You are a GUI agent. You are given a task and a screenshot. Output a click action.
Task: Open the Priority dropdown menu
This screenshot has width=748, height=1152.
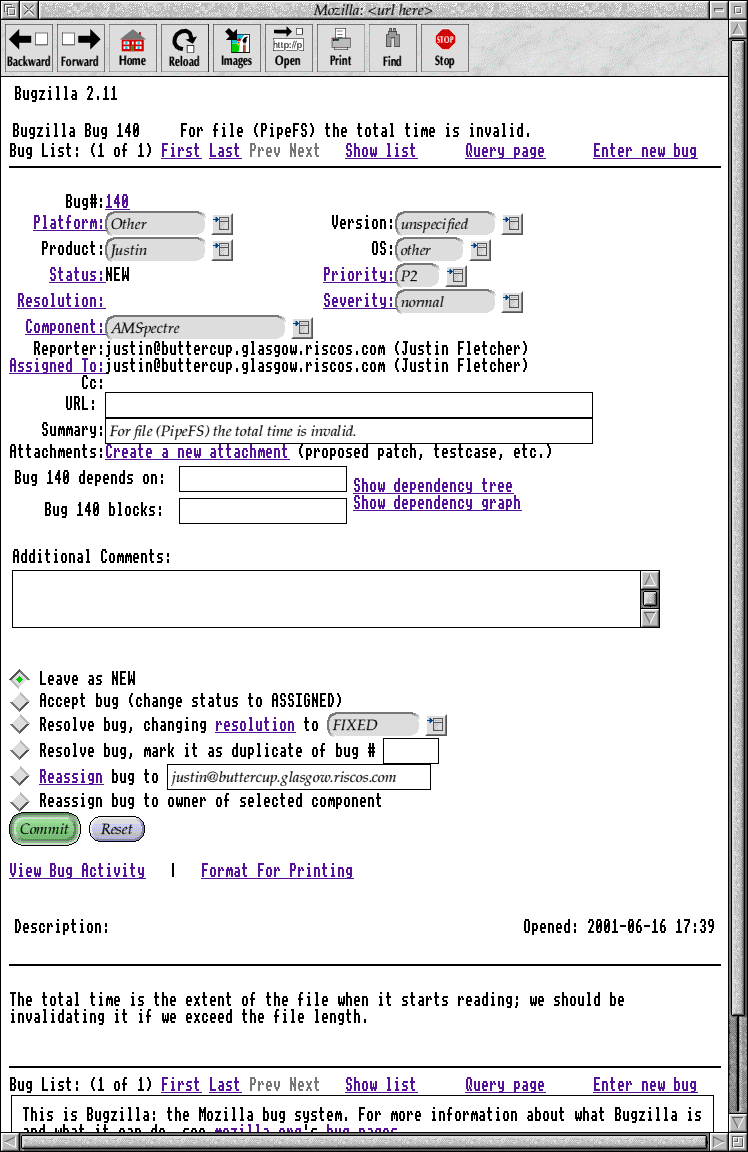click(x=456, y=275)
